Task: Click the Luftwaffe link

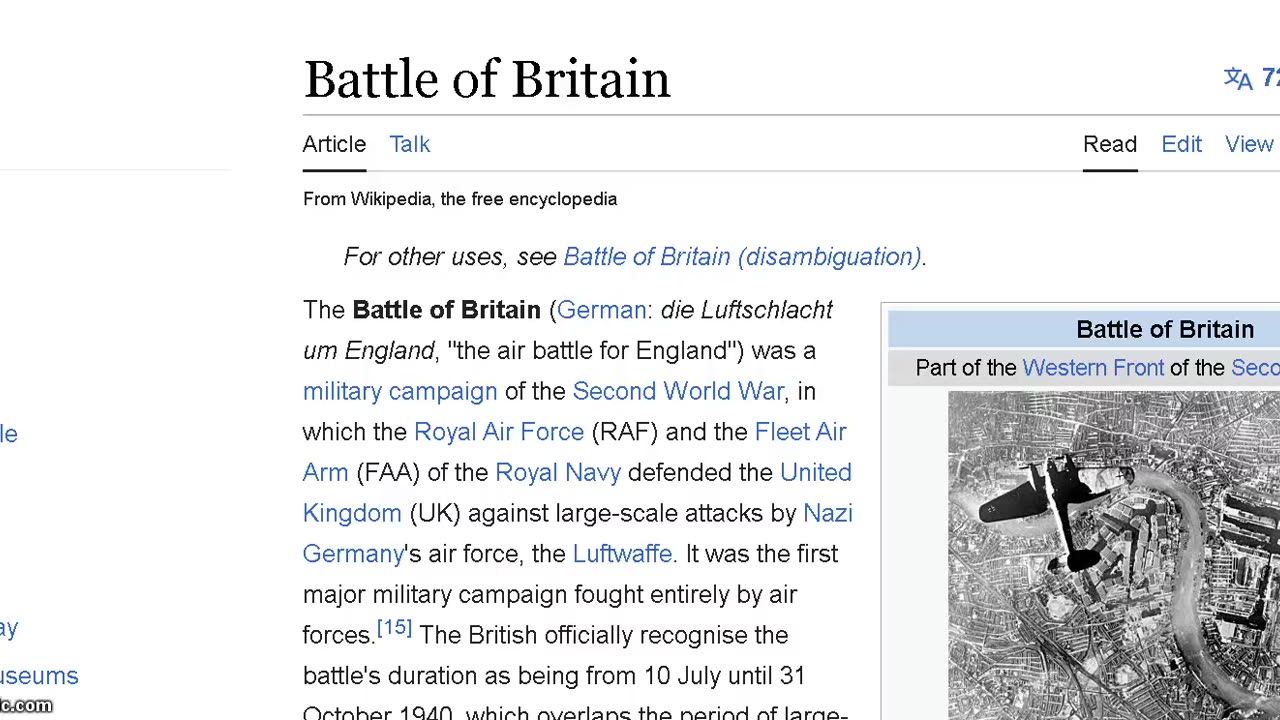Action: tap(622, 554)
